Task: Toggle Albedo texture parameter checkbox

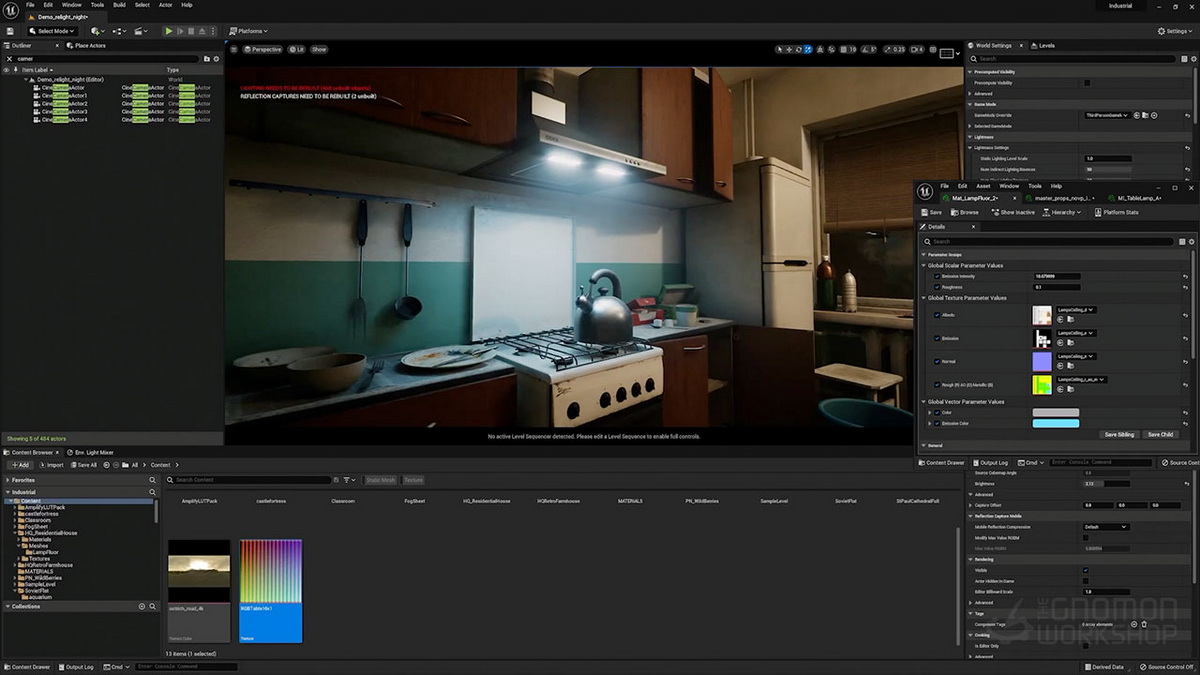Action: 937,315
